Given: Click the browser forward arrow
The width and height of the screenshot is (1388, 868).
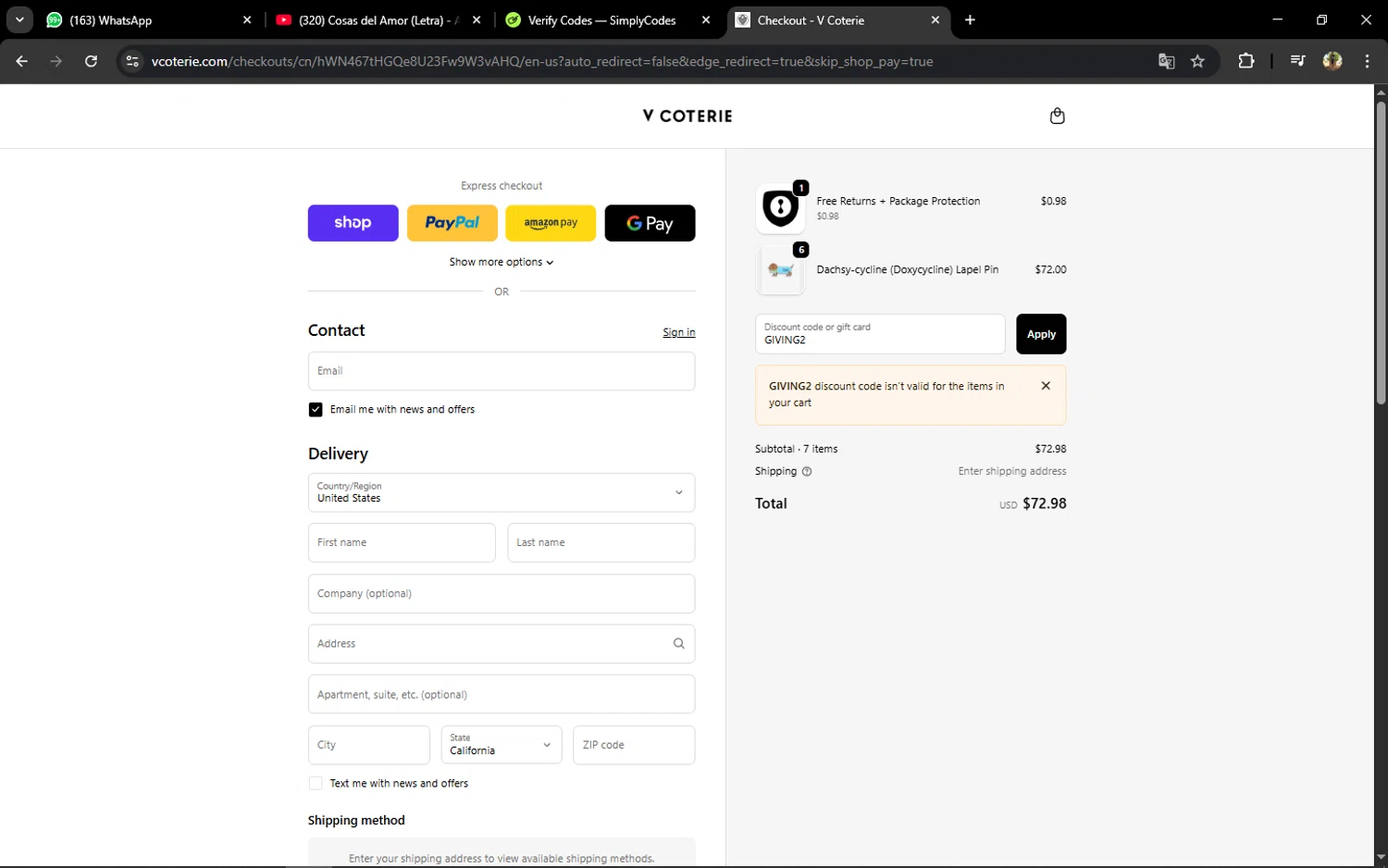Looking at the screenshot, I should click(56, 61).
